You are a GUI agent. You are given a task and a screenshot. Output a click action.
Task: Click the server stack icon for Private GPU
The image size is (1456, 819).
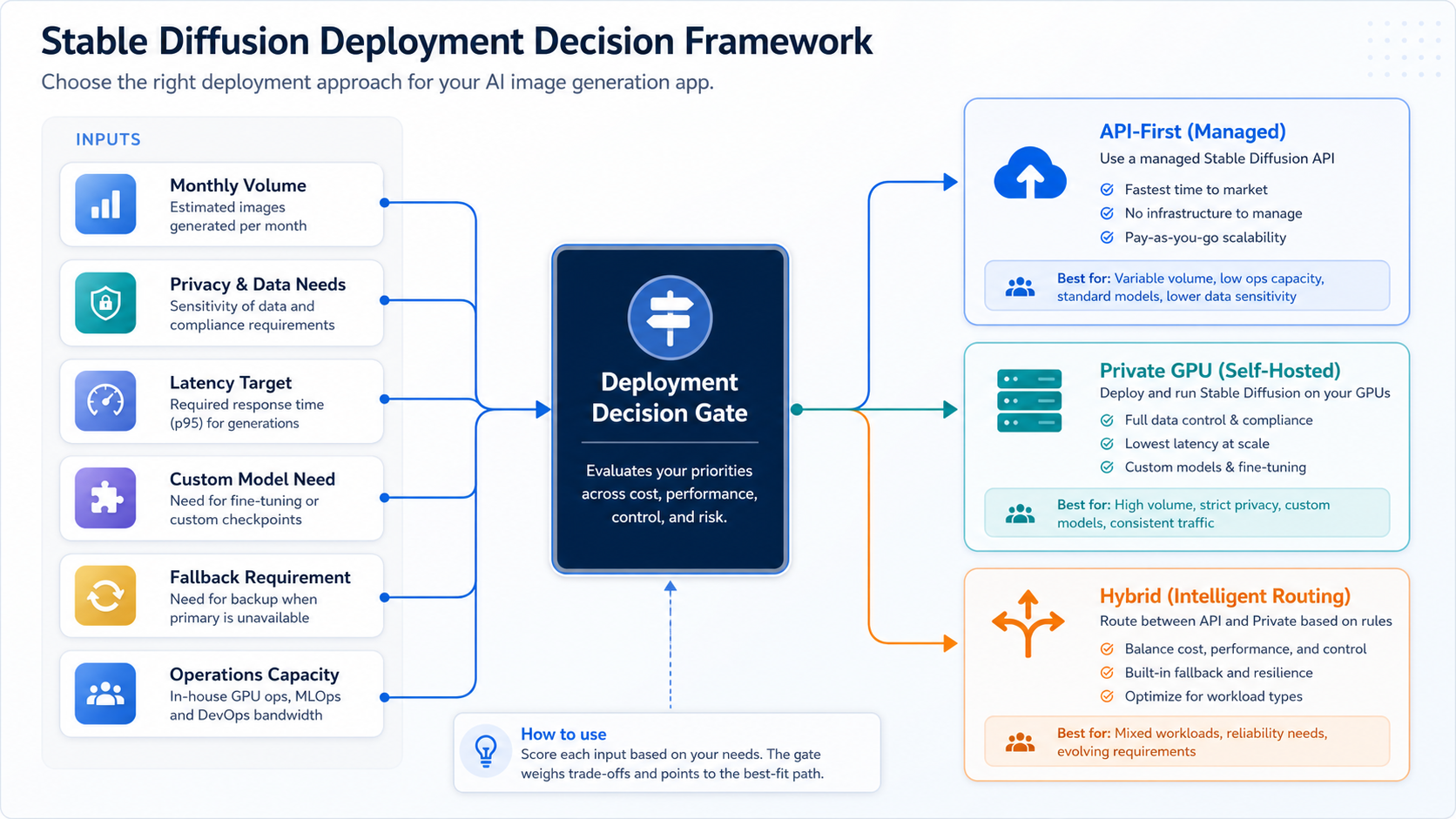pyautogui.click(x=1029, y=401)
